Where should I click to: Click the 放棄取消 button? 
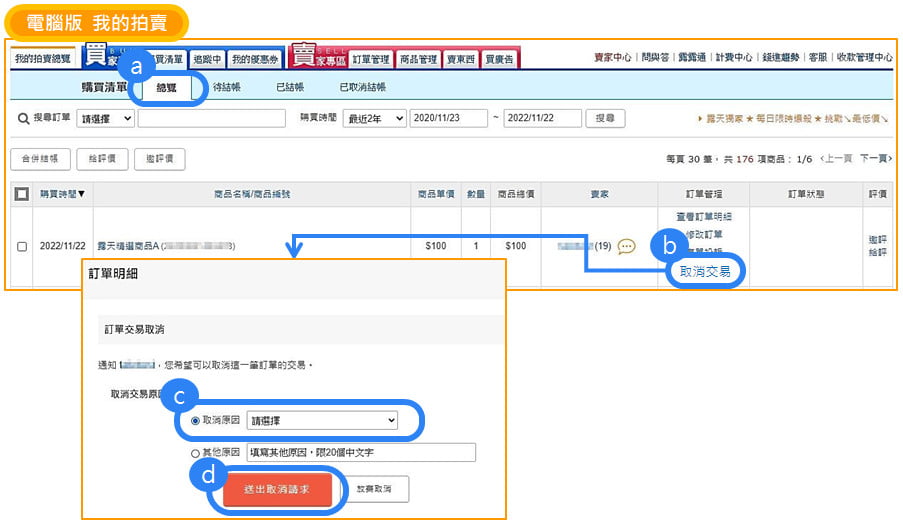(375, 489)
